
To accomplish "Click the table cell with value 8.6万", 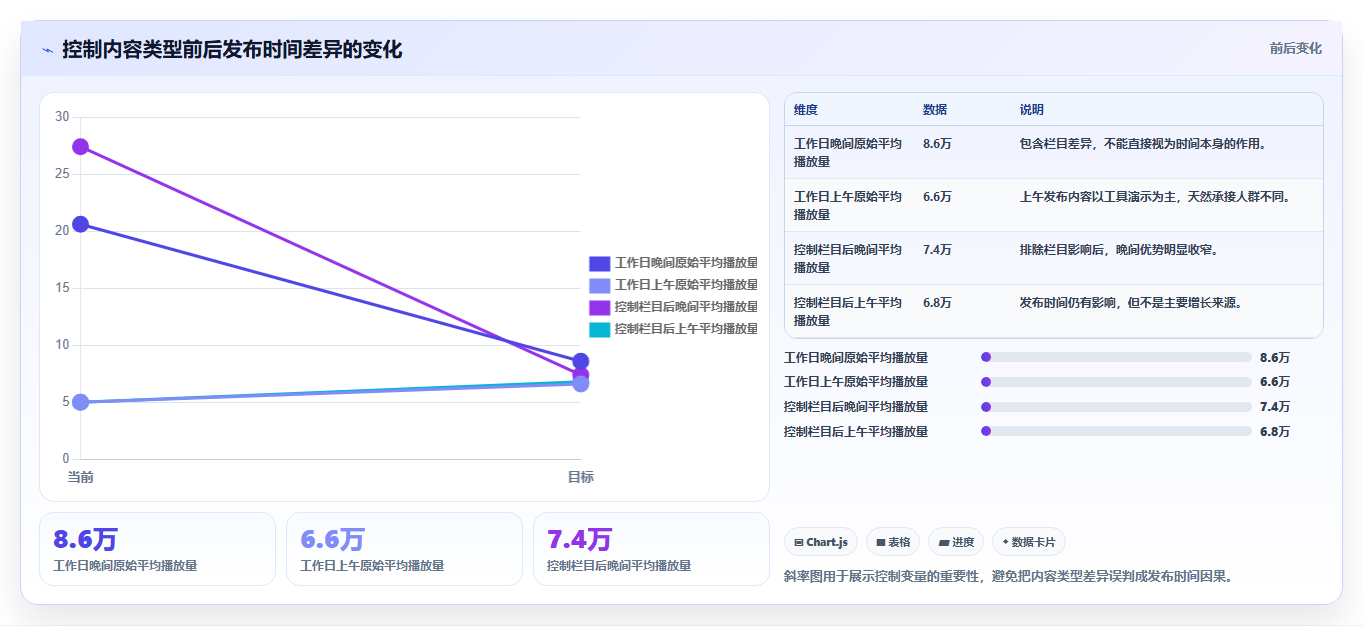I will click(937, 144).
